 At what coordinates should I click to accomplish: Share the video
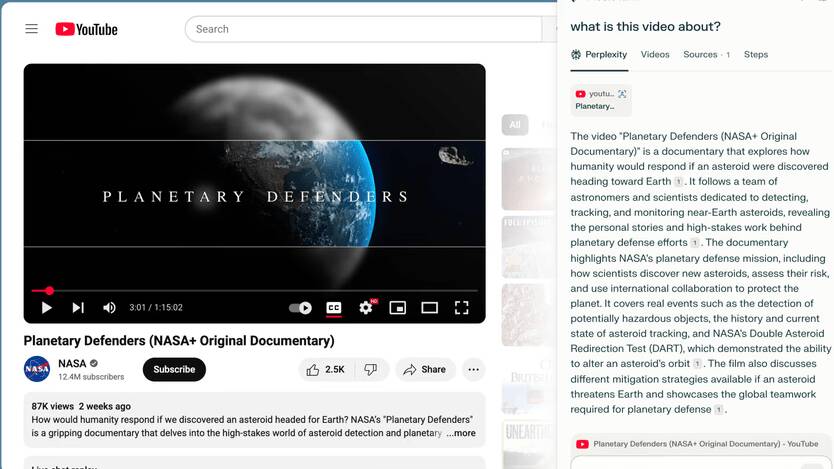tap(425, 369)
